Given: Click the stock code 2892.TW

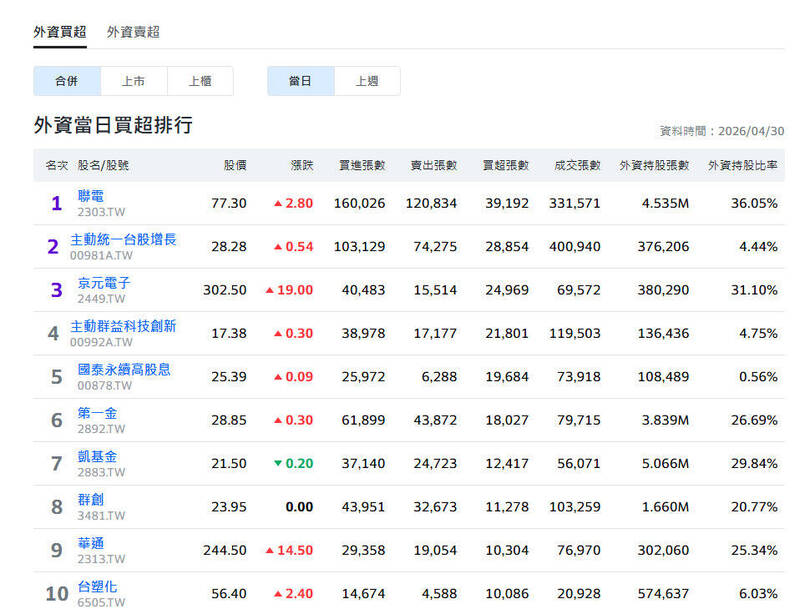Looking at the screenshot, I should (102, 429).
